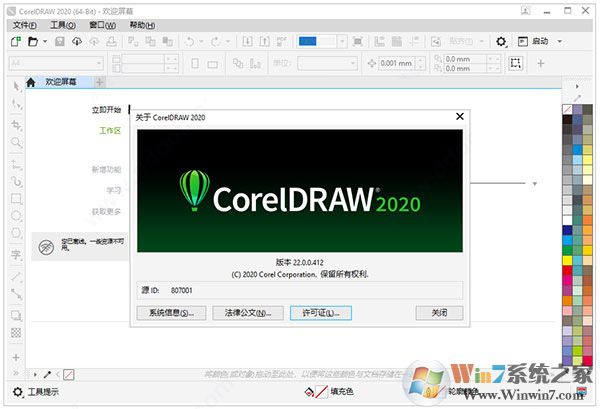Select the Pick tool in the toolbox
Viewport: 600px width, 409px height.
[x=16, y=86]
